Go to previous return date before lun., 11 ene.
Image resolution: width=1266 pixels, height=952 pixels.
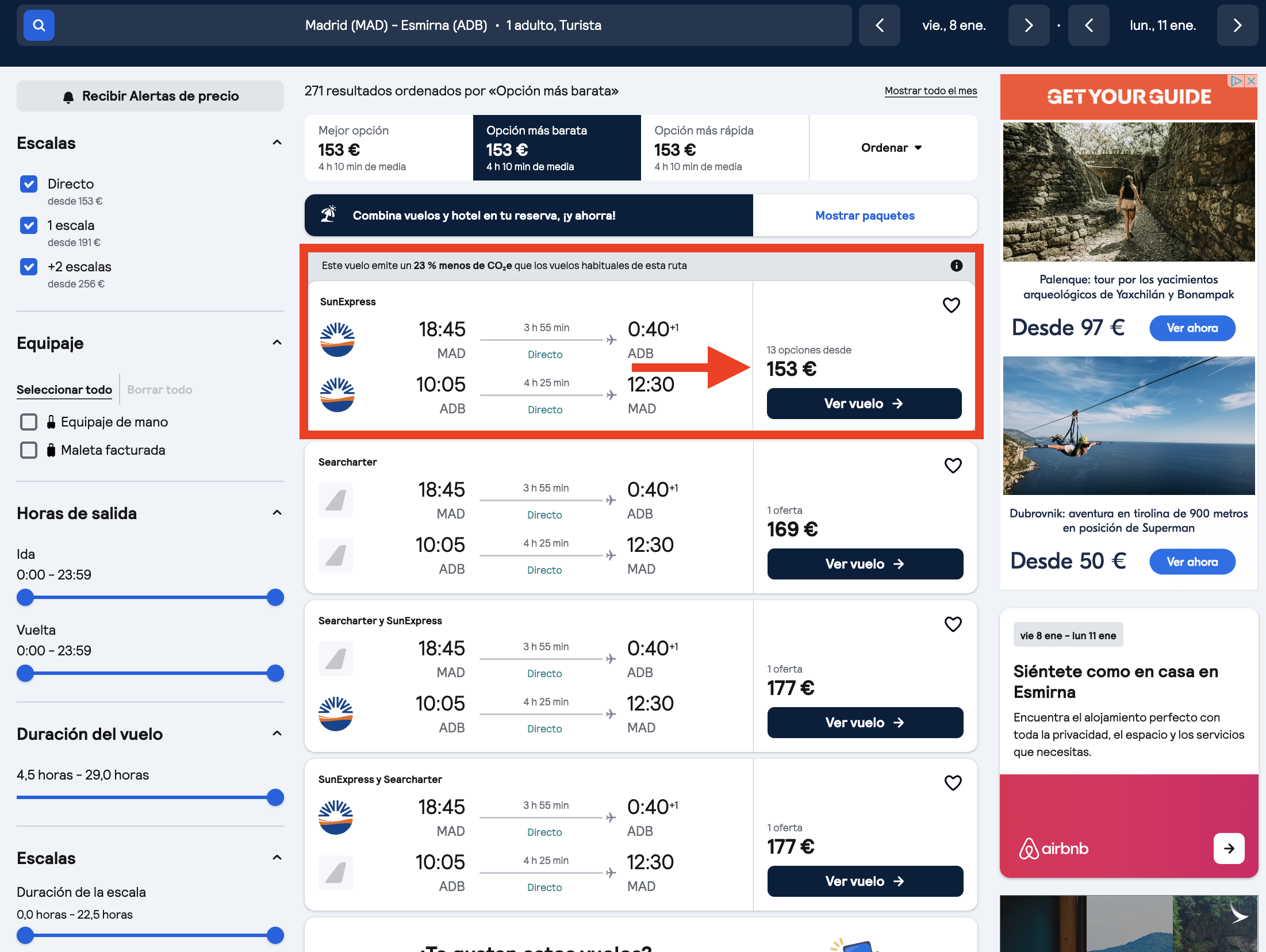(1089, 25)
